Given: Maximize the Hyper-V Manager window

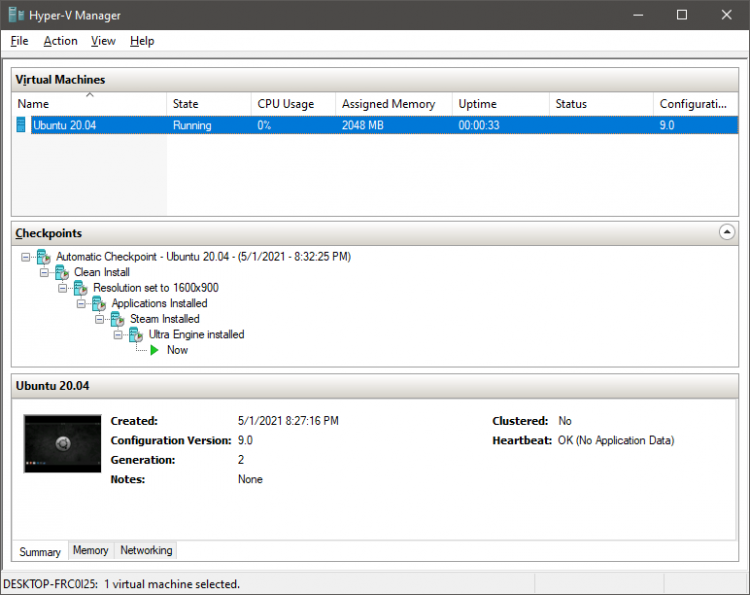Looking at the screenshot, I should click(x=682, y=15).
